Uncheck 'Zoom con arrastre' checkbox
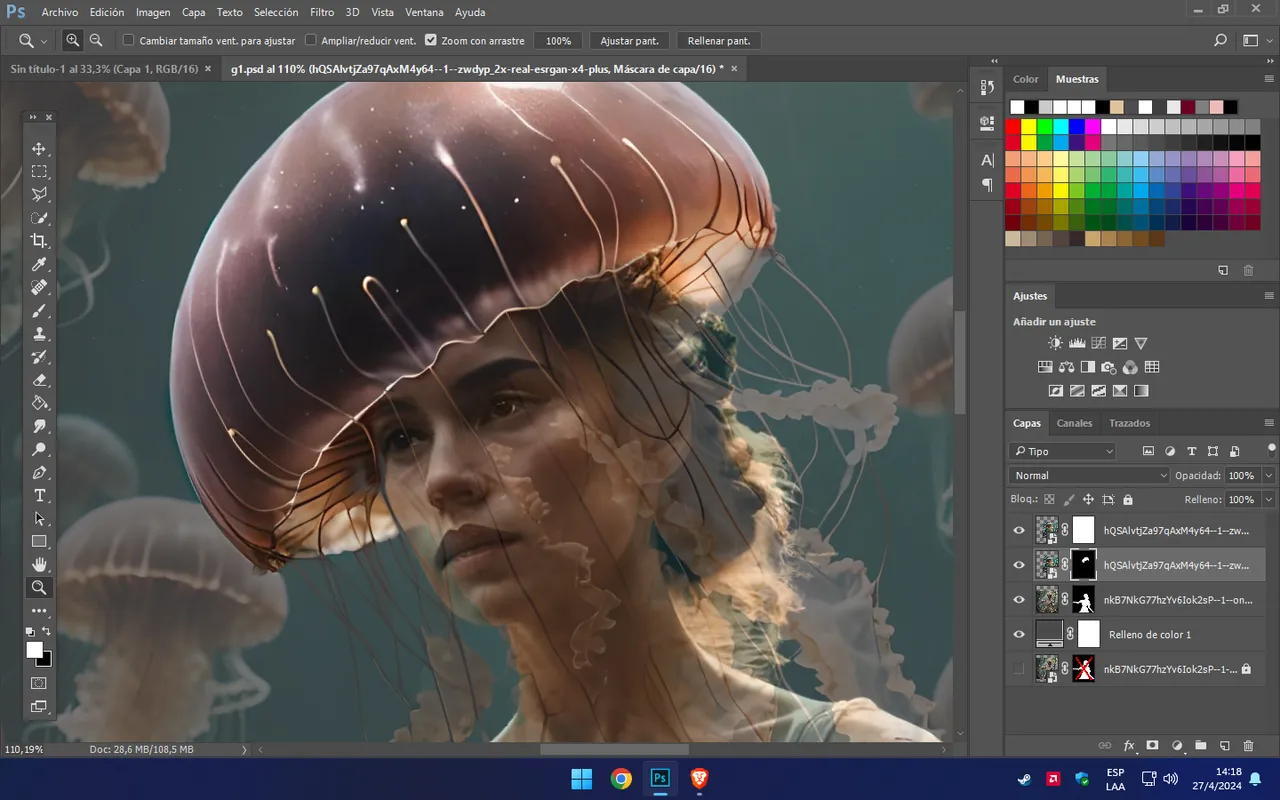1280x800 pixels. [430, 41]
